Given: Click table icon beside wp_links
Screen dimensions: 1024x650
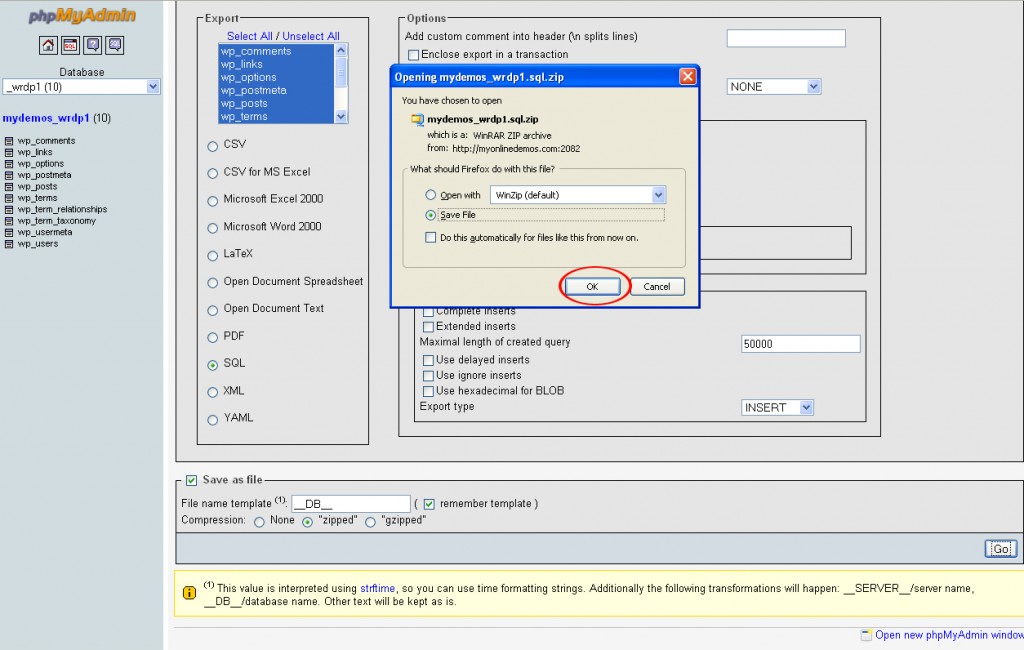Looking at the screenshot, I should click(x=9, y=152).
